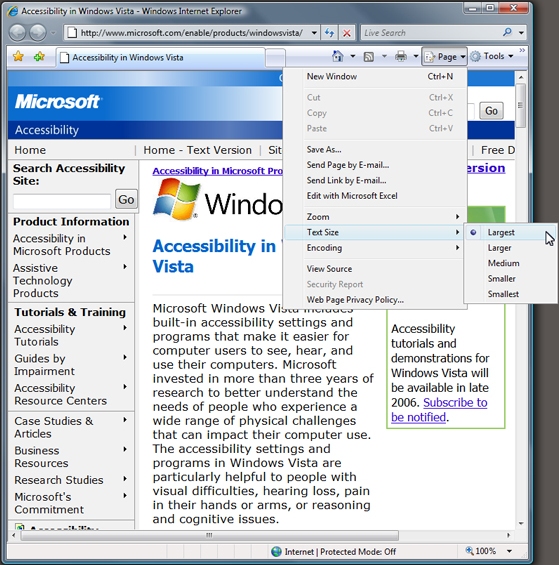
Task: Click the Go button in page header
Action: point(491,111)
